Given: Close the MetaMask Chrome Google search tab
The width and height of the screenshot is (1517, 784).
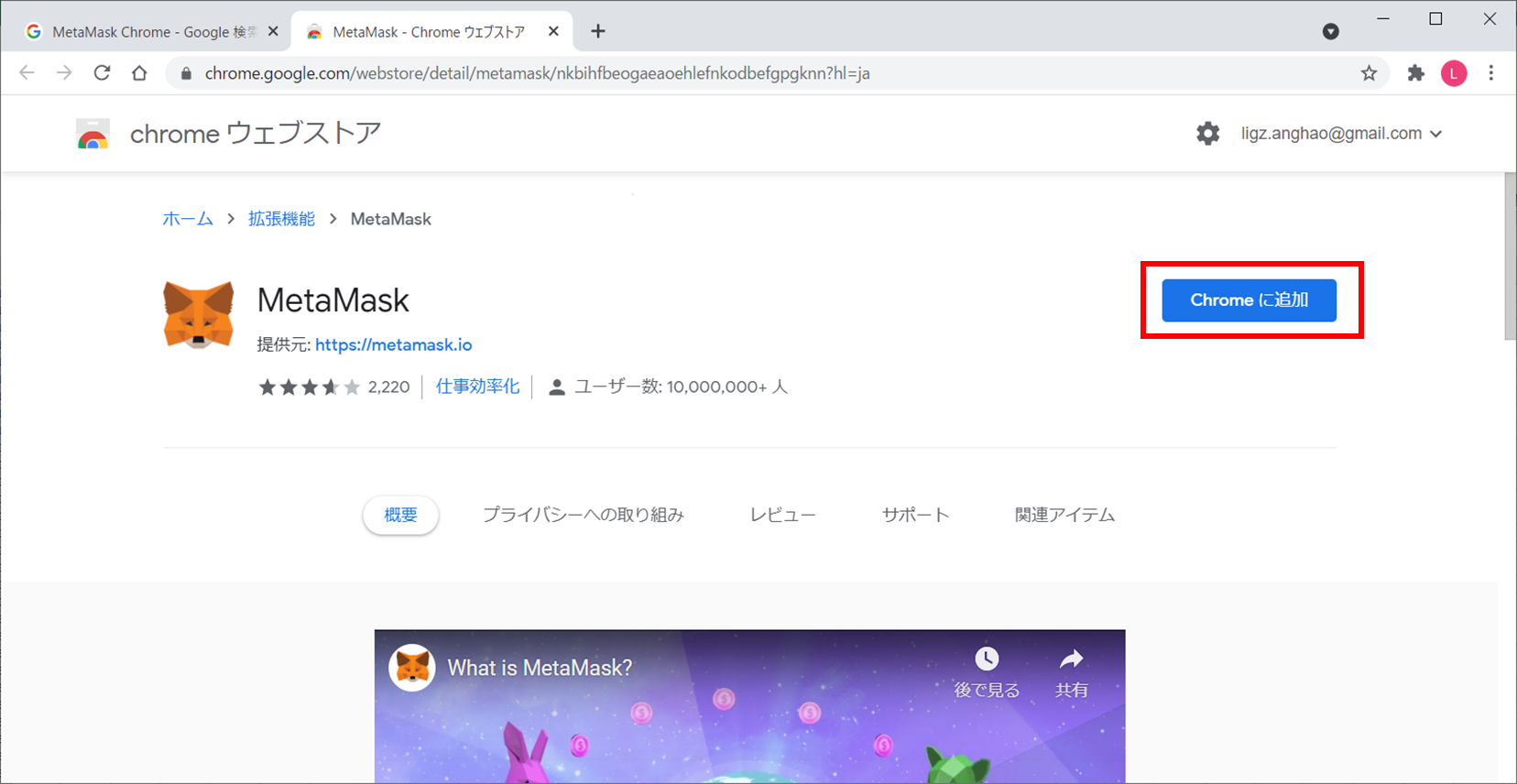Looking at the screenshot, I should (x=273, y=31).
